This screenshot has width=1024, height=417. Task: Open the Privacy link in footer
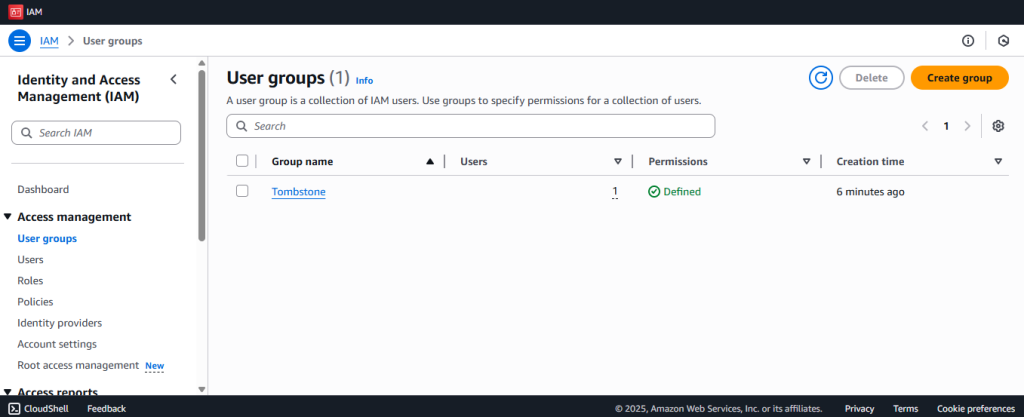(859, 409)
